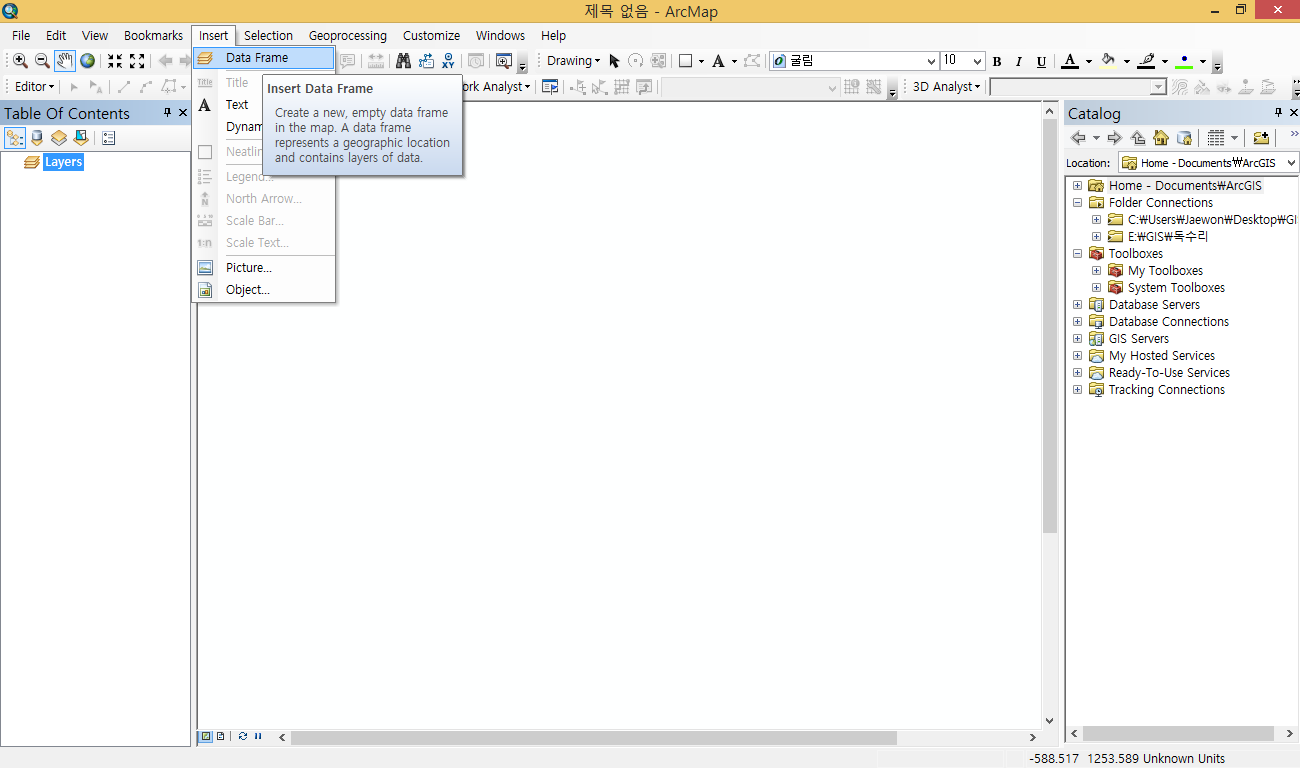
Task: Click the marker color dot button
Action: coord(1185,61)
